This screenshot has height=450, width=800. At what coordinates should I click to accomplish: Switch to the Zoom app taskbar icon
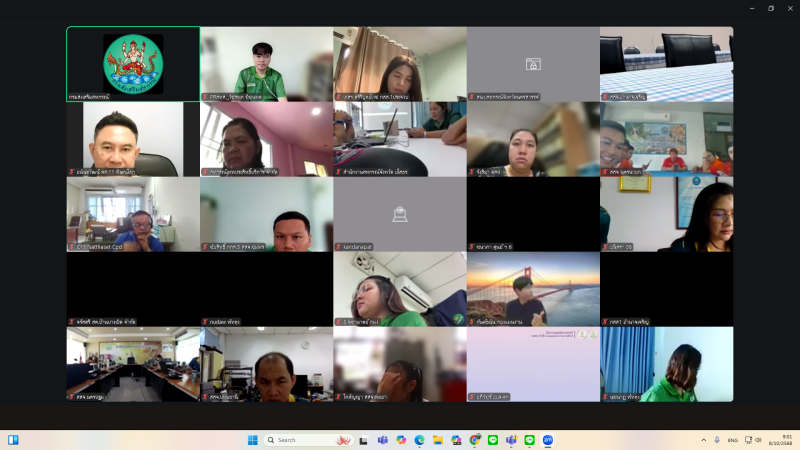pyautogui.click(x=547, y=440)
